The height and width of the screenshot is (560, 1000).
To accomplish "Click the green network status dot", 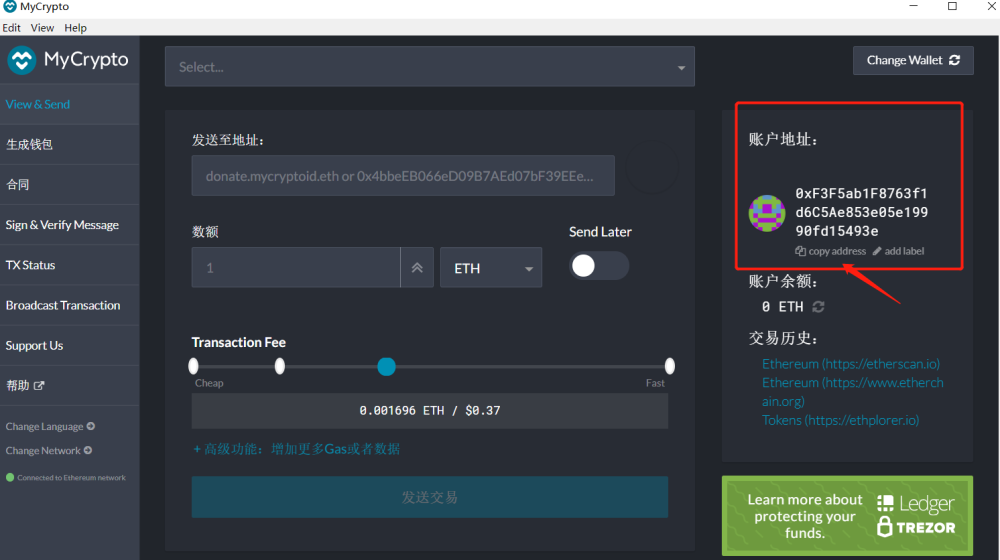I will [10, 477].
